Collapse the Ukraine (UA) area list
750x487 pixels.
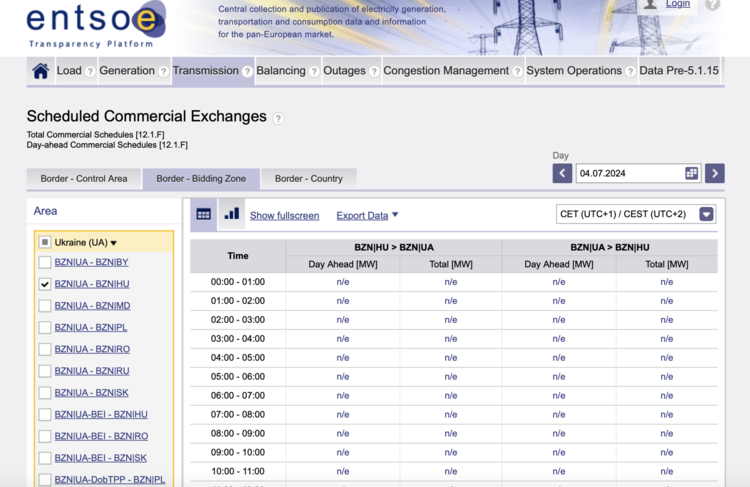[x=113, y=243]
